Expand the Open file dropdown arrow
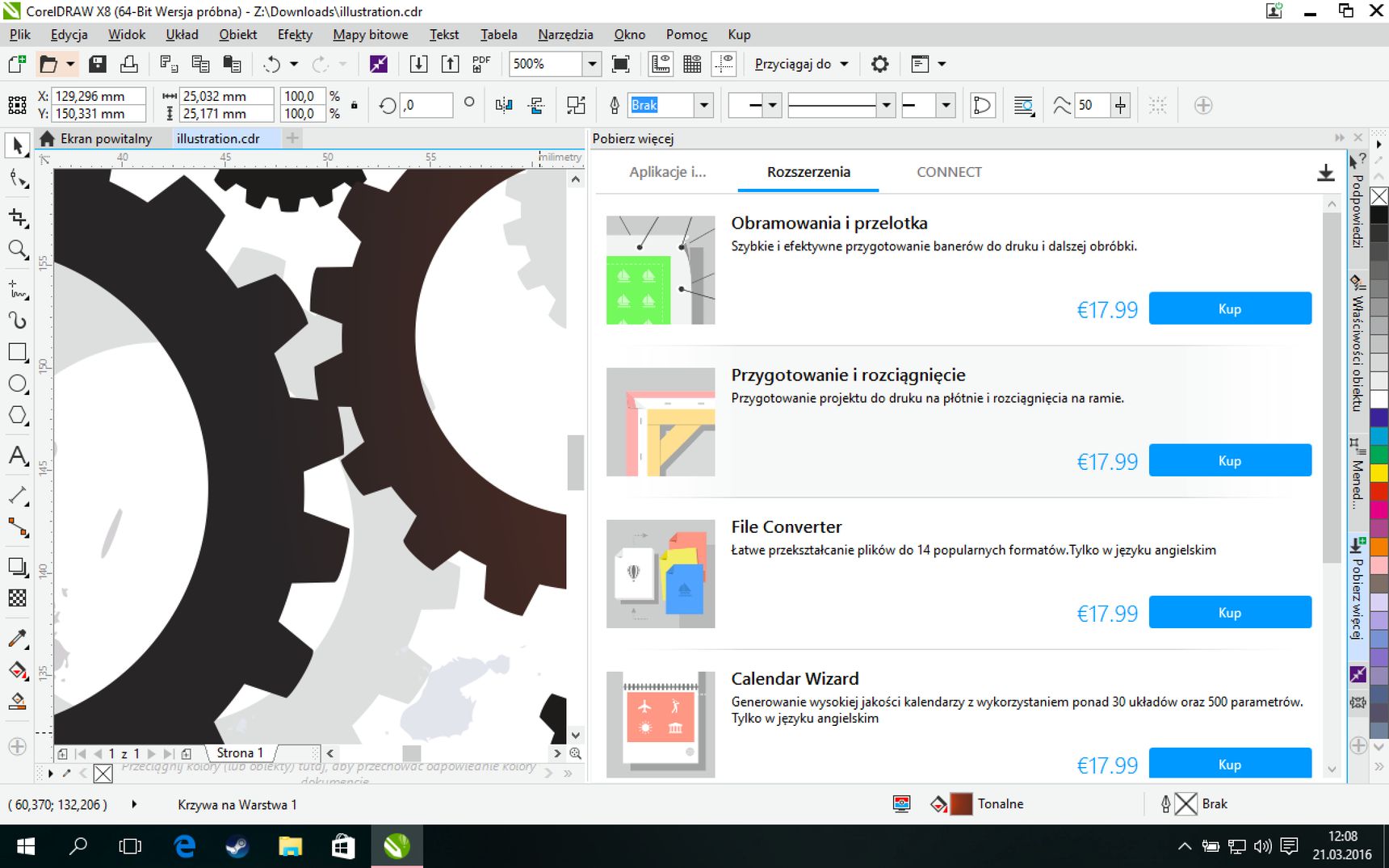 tap(70, 64)
